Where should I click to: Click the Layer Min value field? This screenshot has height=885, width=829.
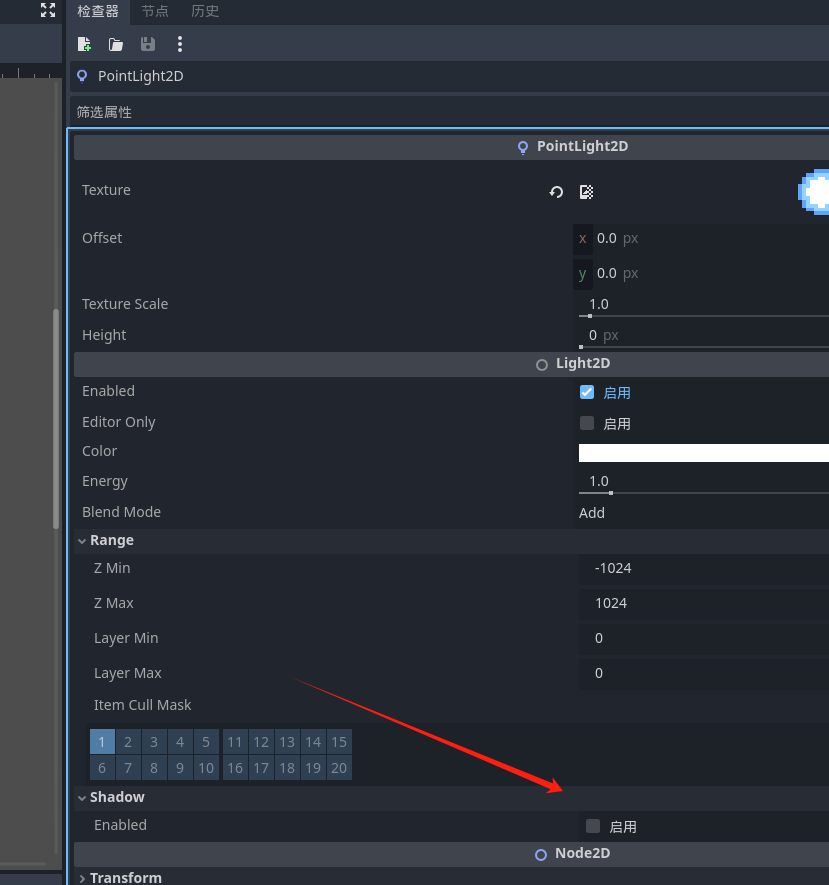[704, 638]
